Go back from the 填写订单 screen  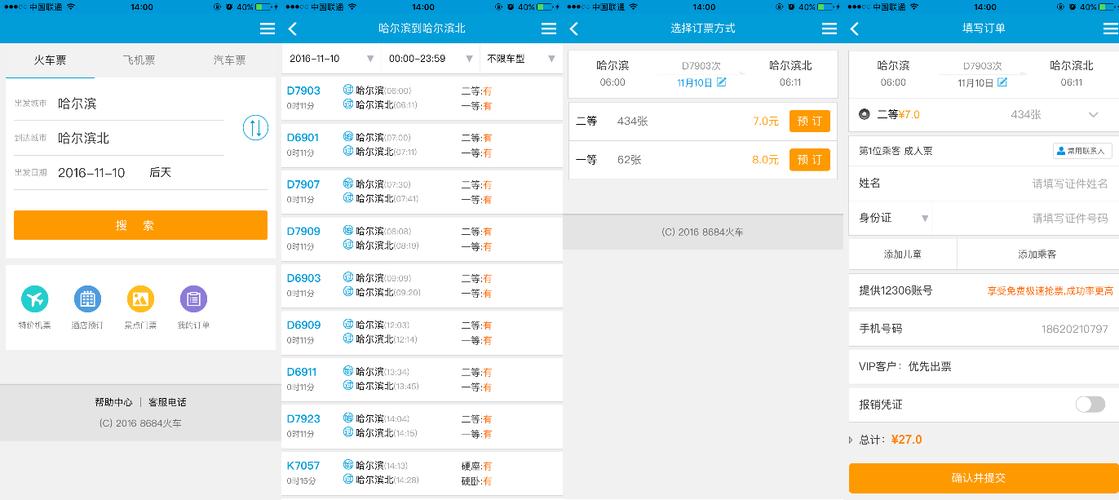click(x=854, y=29)
